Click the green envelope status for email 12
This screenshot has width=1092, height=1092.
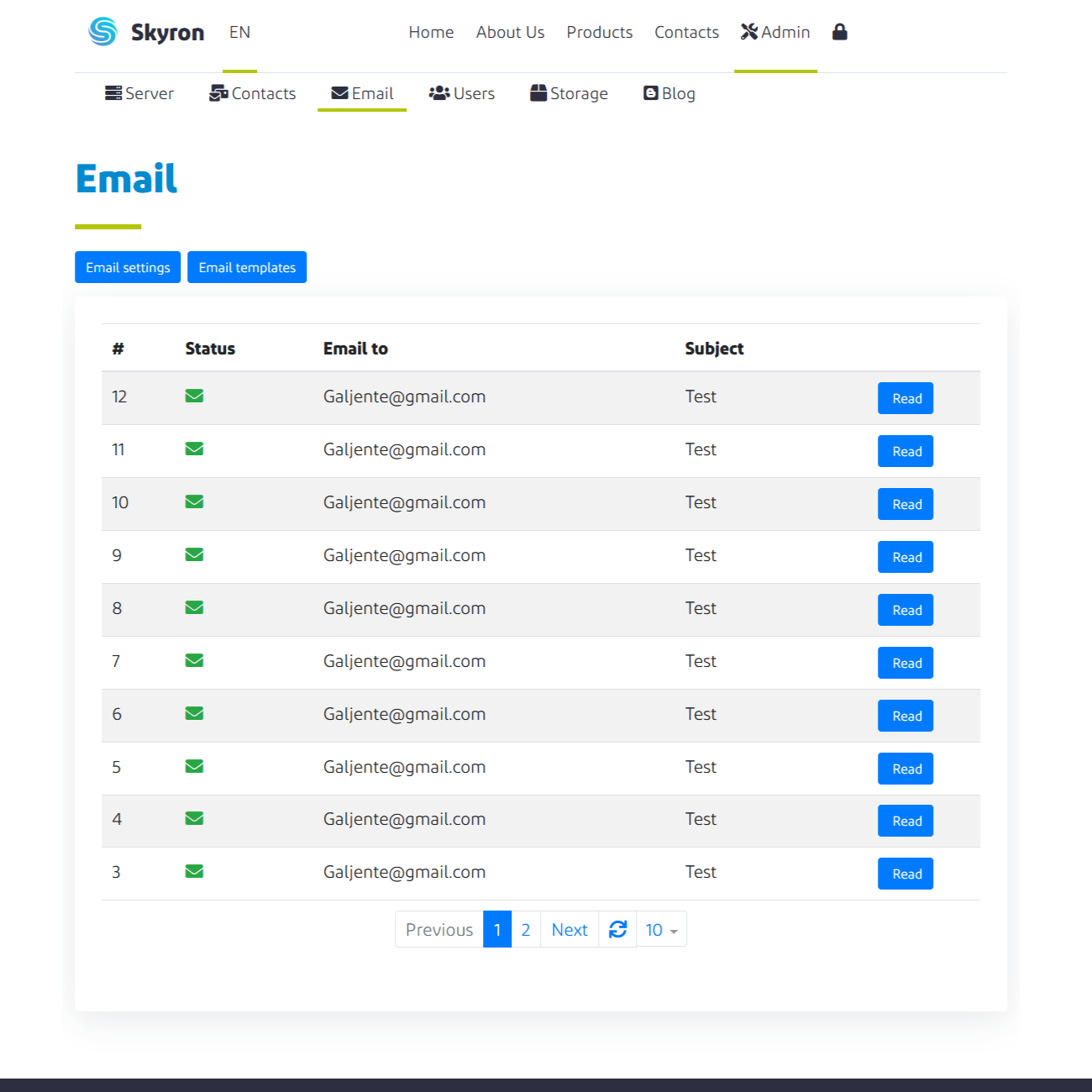pyautogui.click(x=194, y=396)
